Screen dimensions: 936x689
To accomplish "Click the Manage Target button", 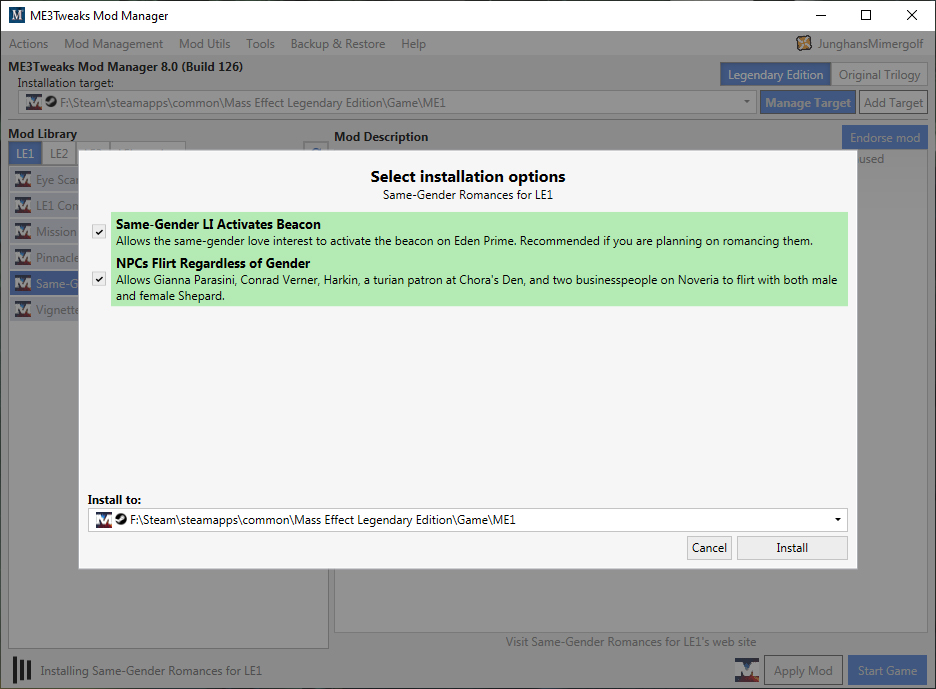I will coord(808,103).
